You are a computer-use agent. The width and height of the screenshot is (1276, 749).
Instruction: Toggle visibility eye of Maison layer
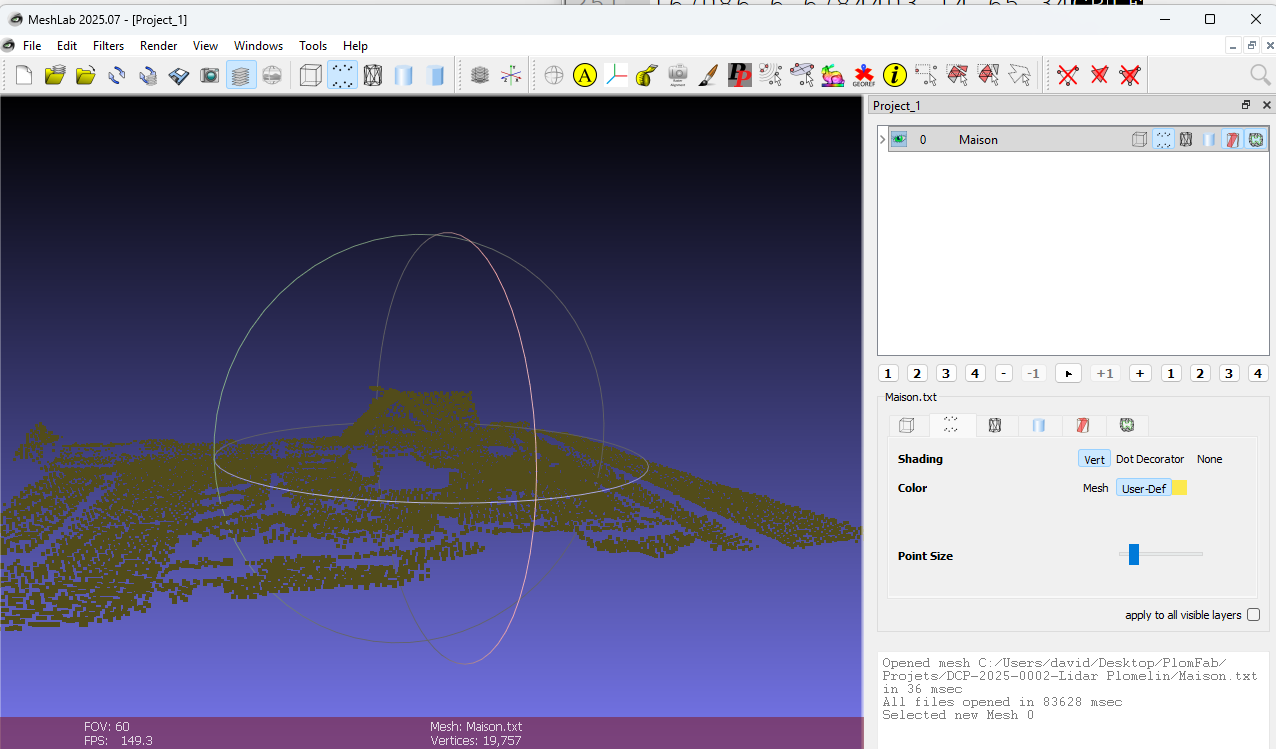pyautogui.click(x=899, y=140)
